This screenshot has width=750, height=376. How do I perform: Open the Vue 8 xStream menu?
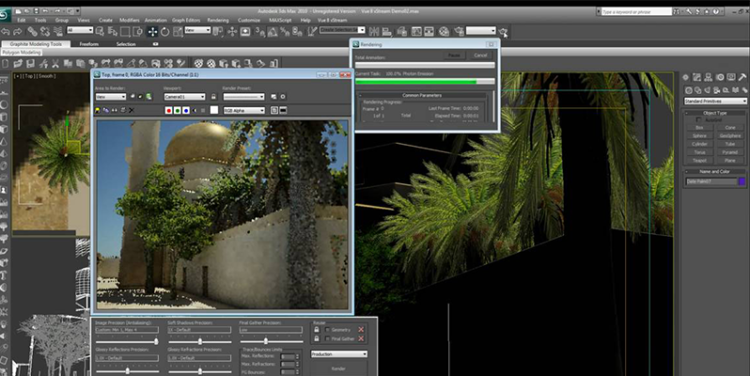(x=332, y=20)
